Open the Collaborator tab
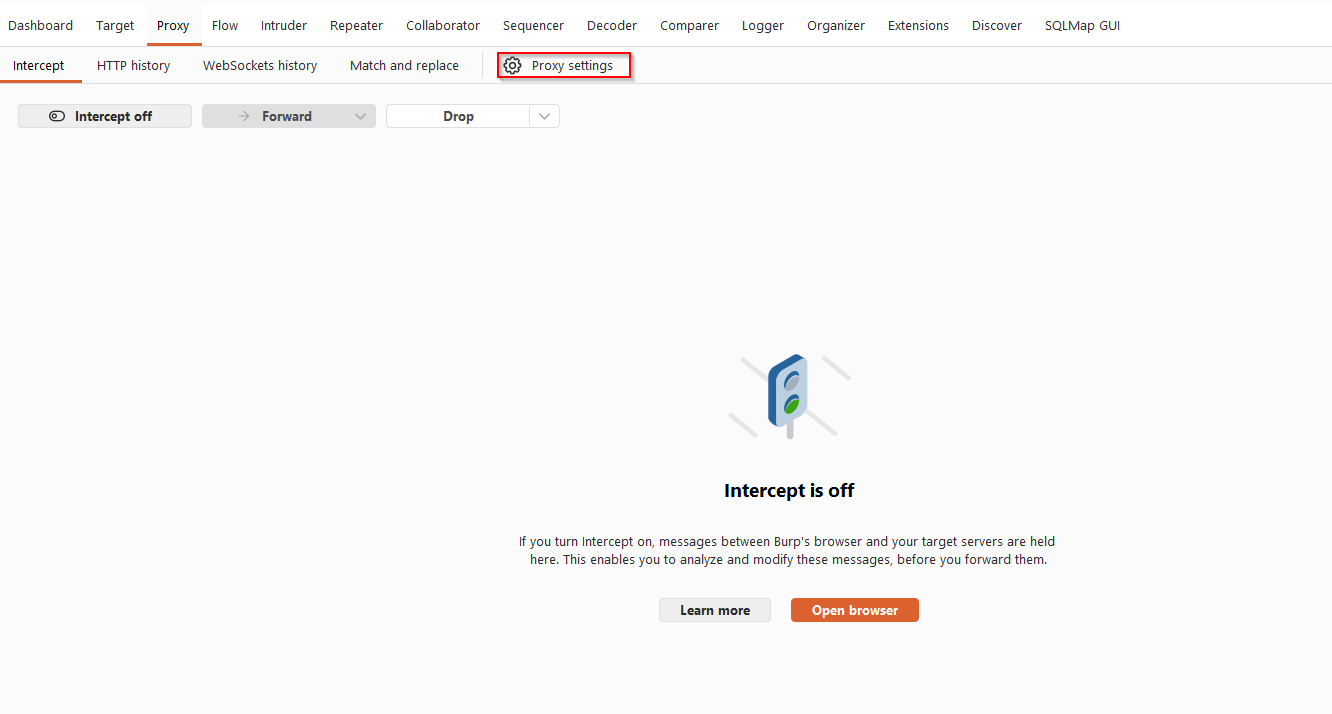This screenshot has width=1332, height=714. (443, 25)
